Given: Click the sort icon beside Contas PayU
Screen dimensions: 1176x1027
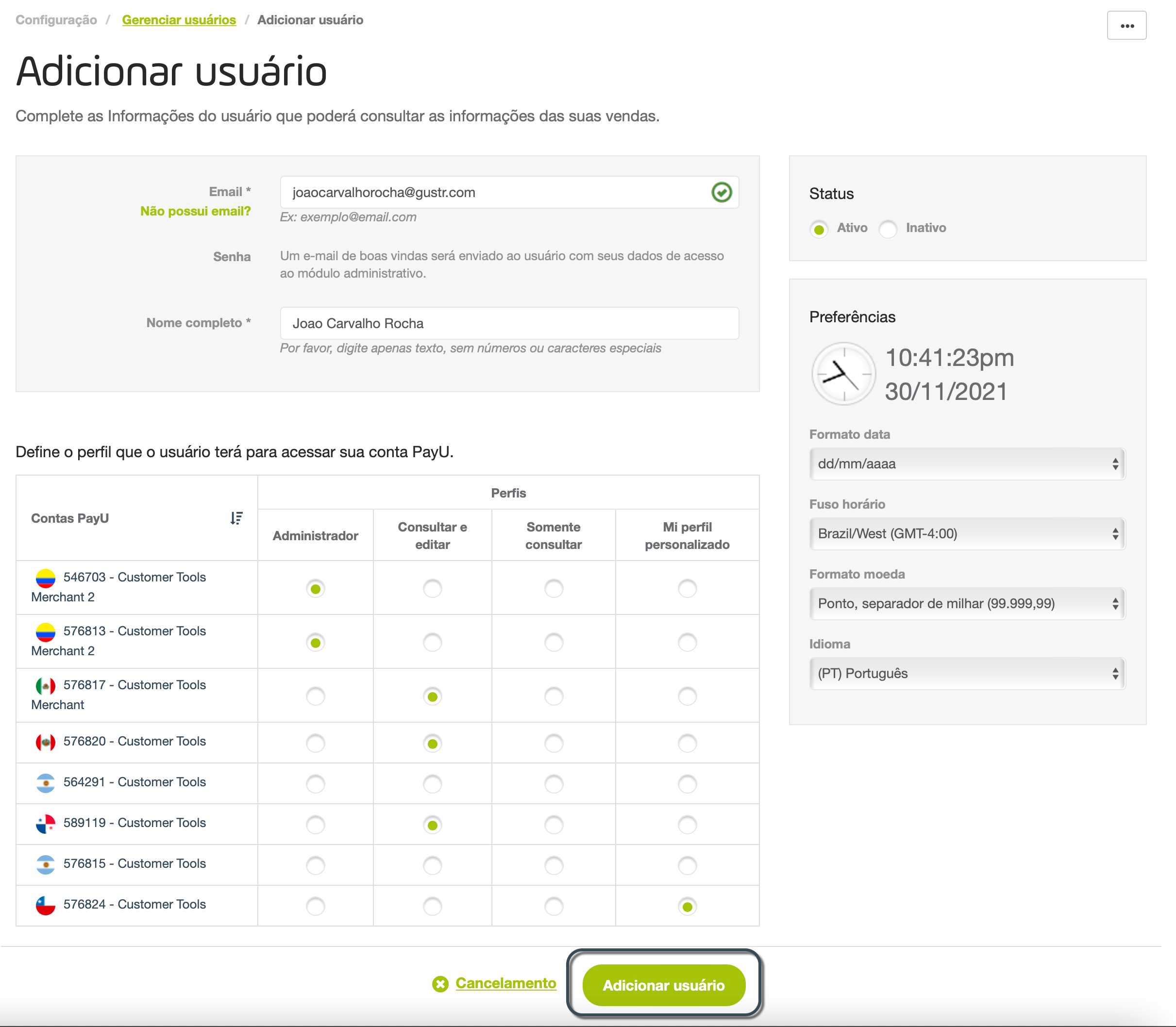Looking at the screenshot, I should pos(236,518).
